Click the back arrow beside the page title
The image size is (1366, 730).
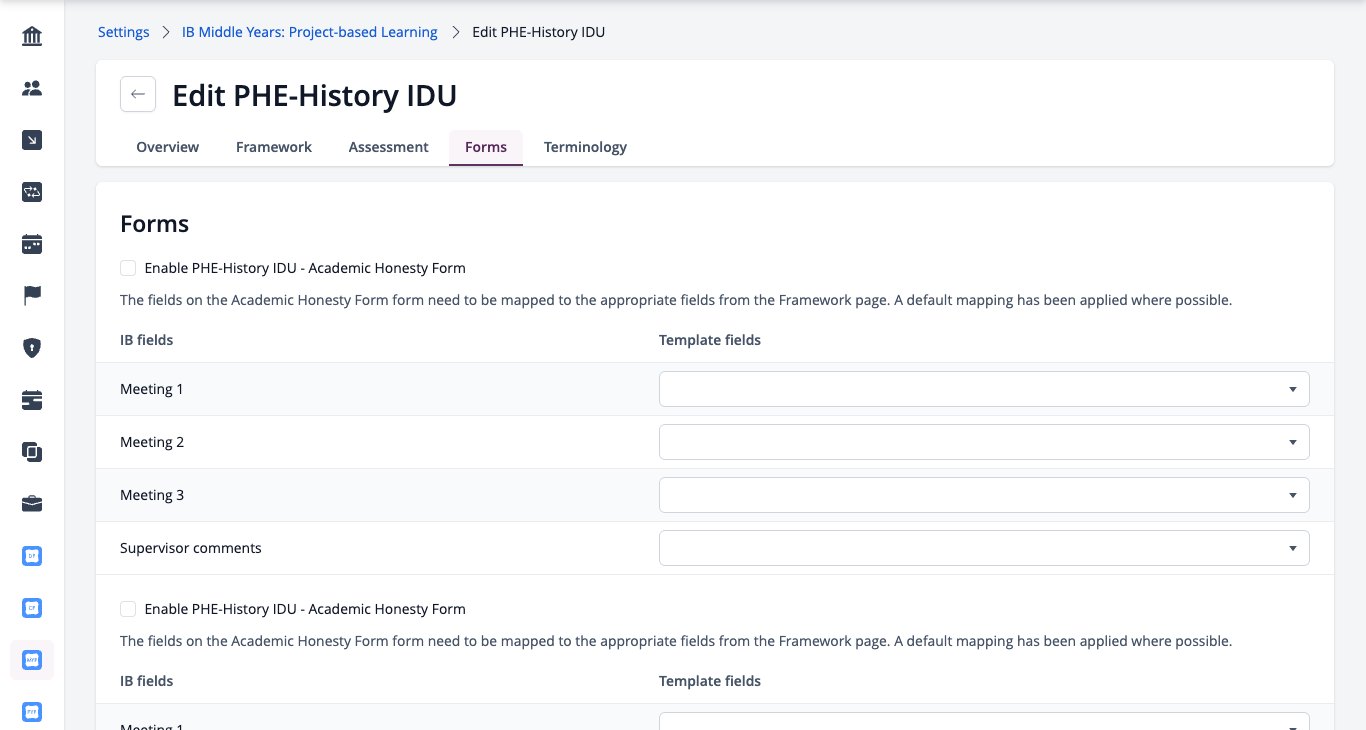pyautogui.click(x=138, y=95)
